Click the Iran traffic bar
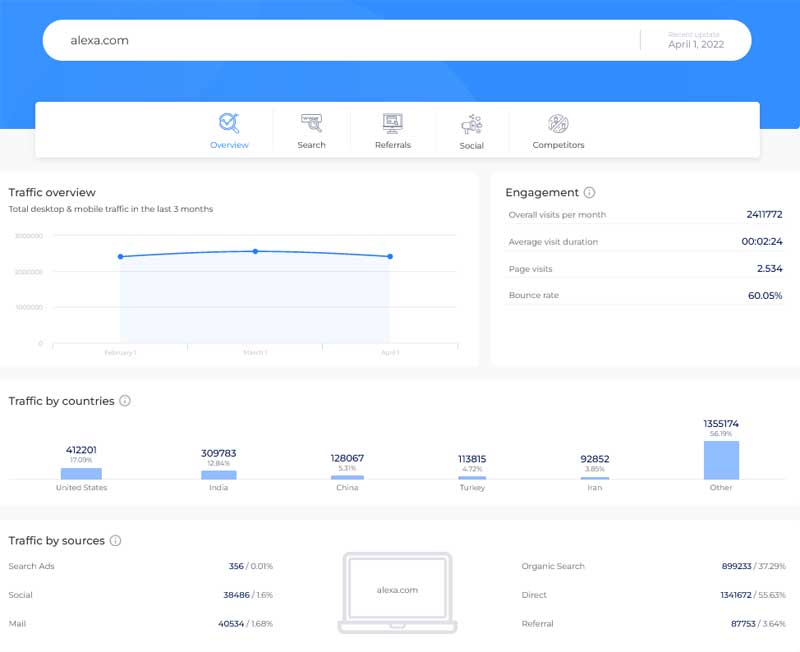 pyautogui.click(x=595, y=478)
